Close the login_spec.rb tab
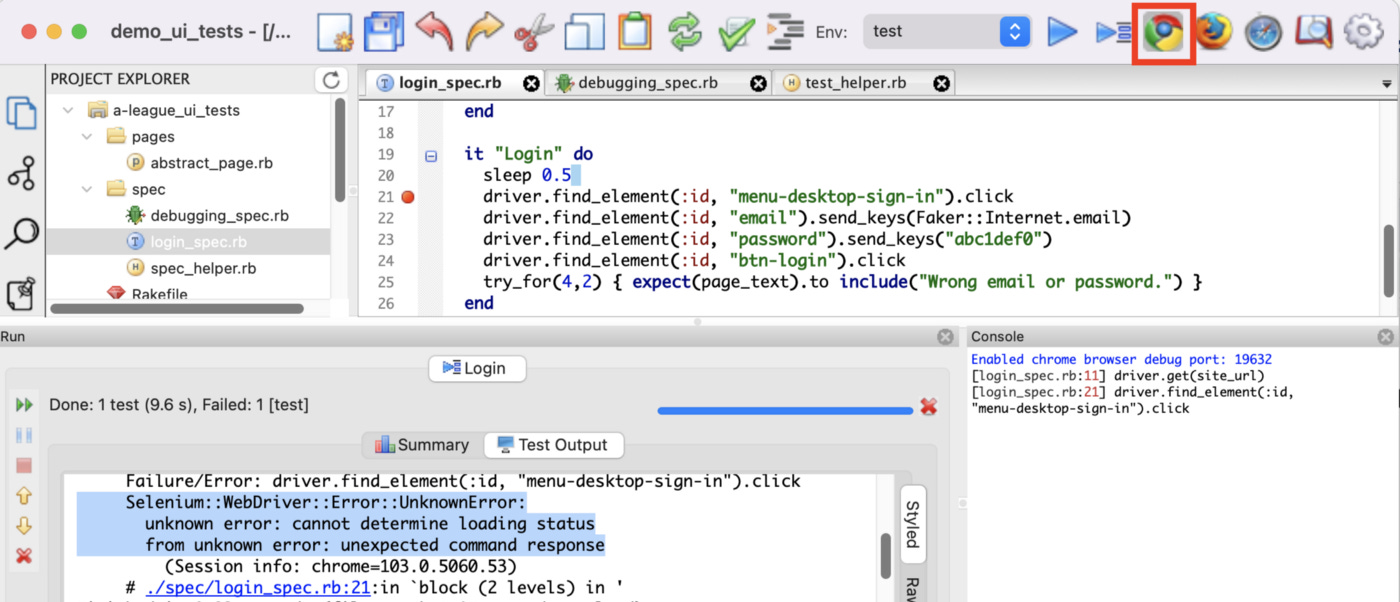 531,83
